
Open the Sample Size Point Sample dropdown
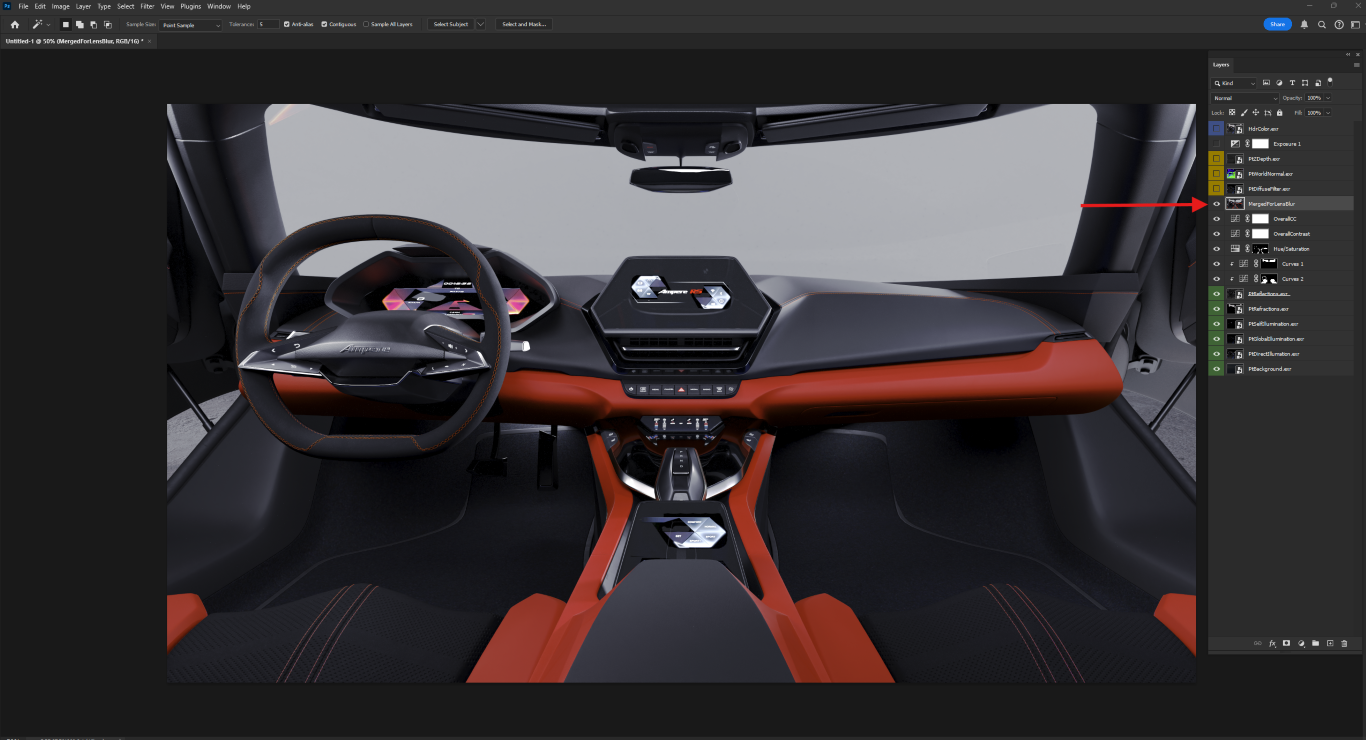(191, 24)
